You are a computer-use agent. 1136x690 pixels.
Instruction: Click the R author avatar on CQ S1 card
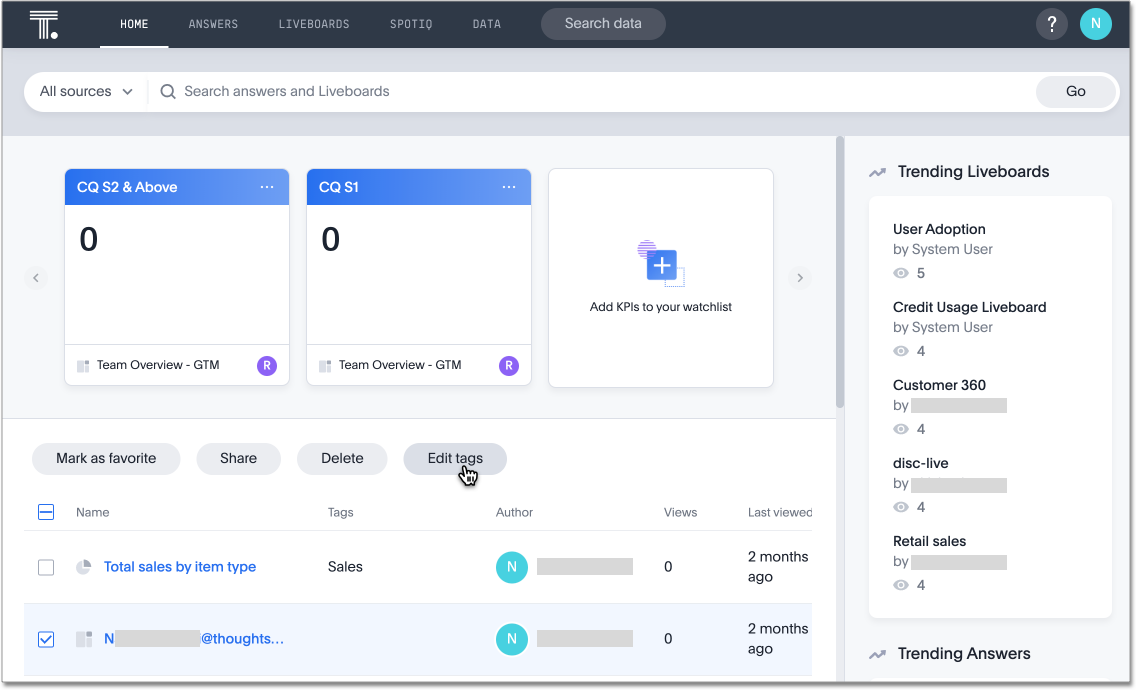[x=508, y=365]
